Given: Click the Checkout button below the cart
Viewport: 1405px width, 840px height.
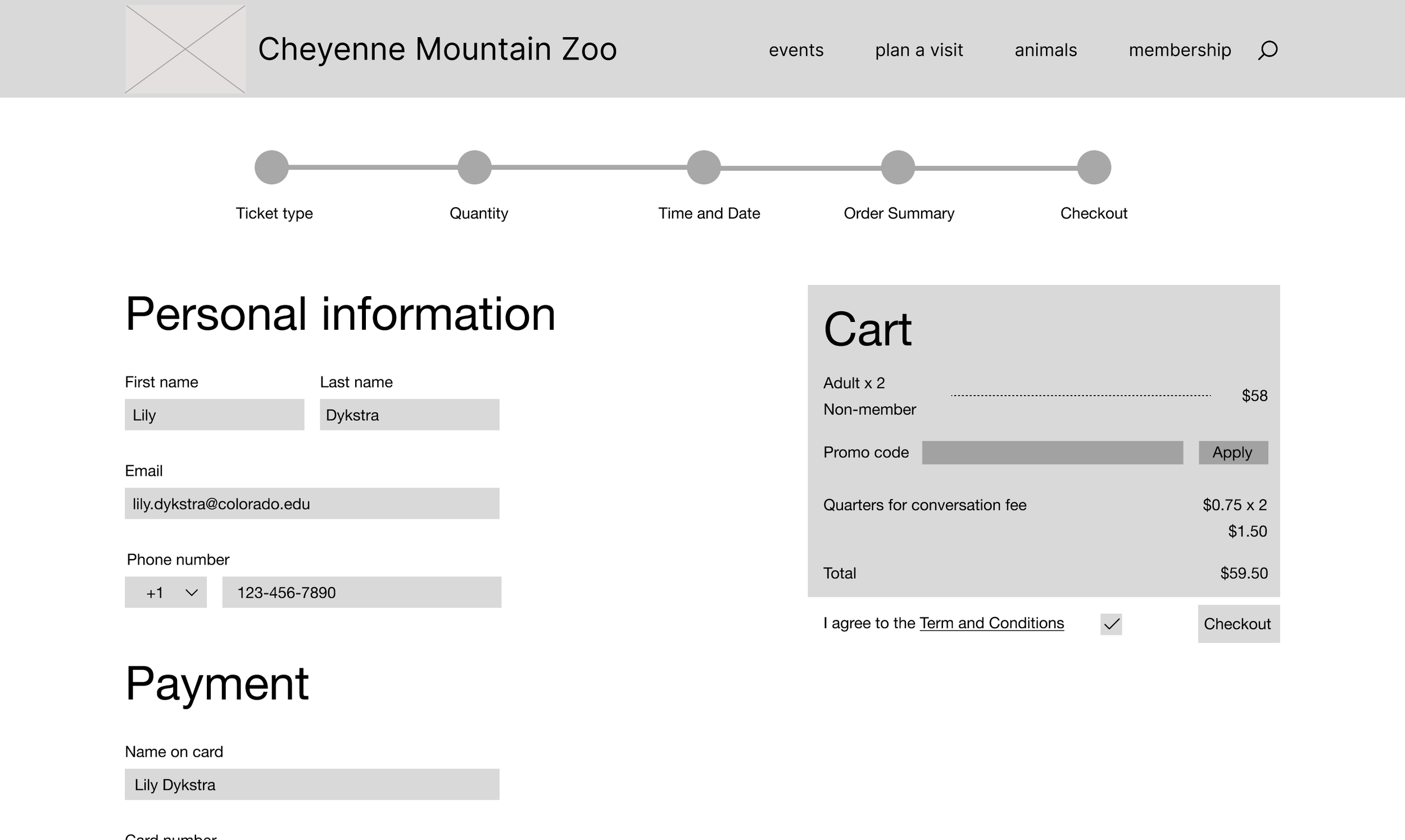Looking at the screenshot, I should 1238,624.
